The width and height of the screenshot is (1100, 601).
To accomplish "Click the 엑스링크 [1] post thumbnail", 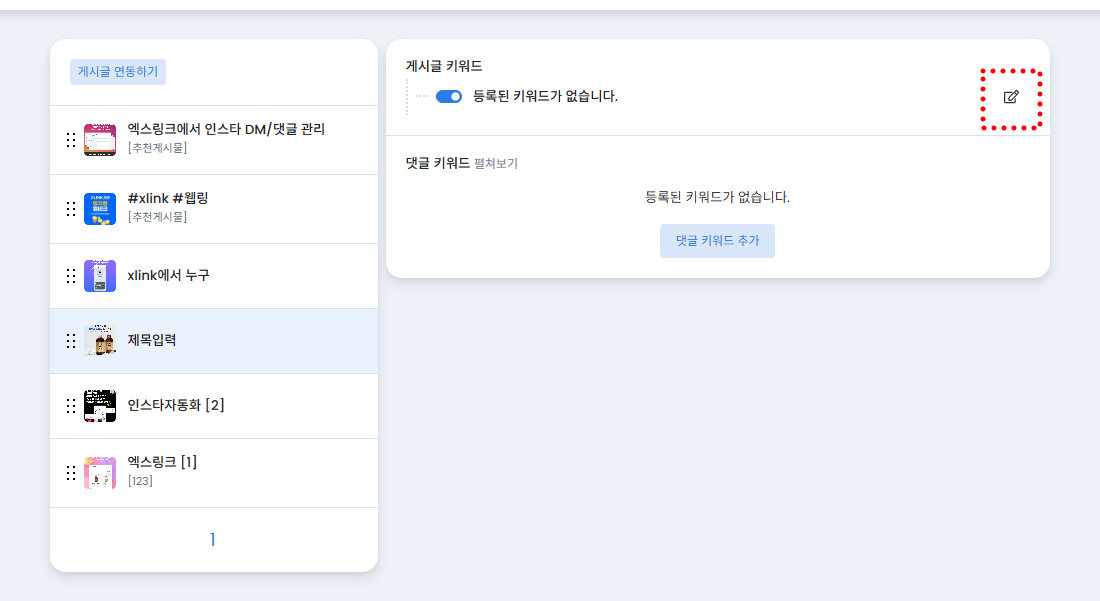I will coord(100,472).
